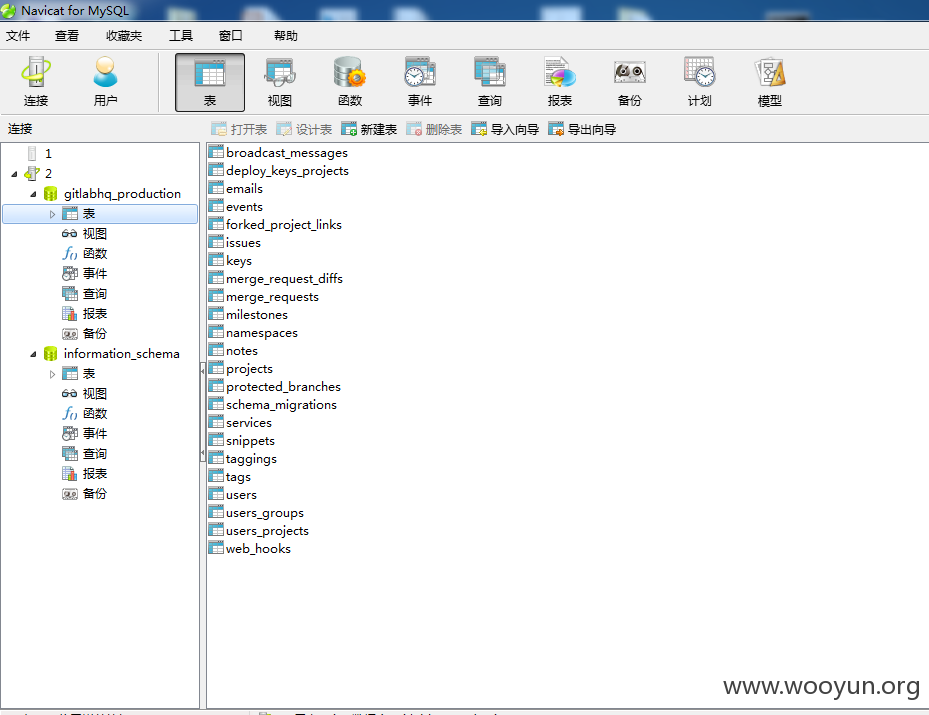The height and width of the screenshot is (715, 929).
Task: Select the broadcast_messages table
Action: 278,153
